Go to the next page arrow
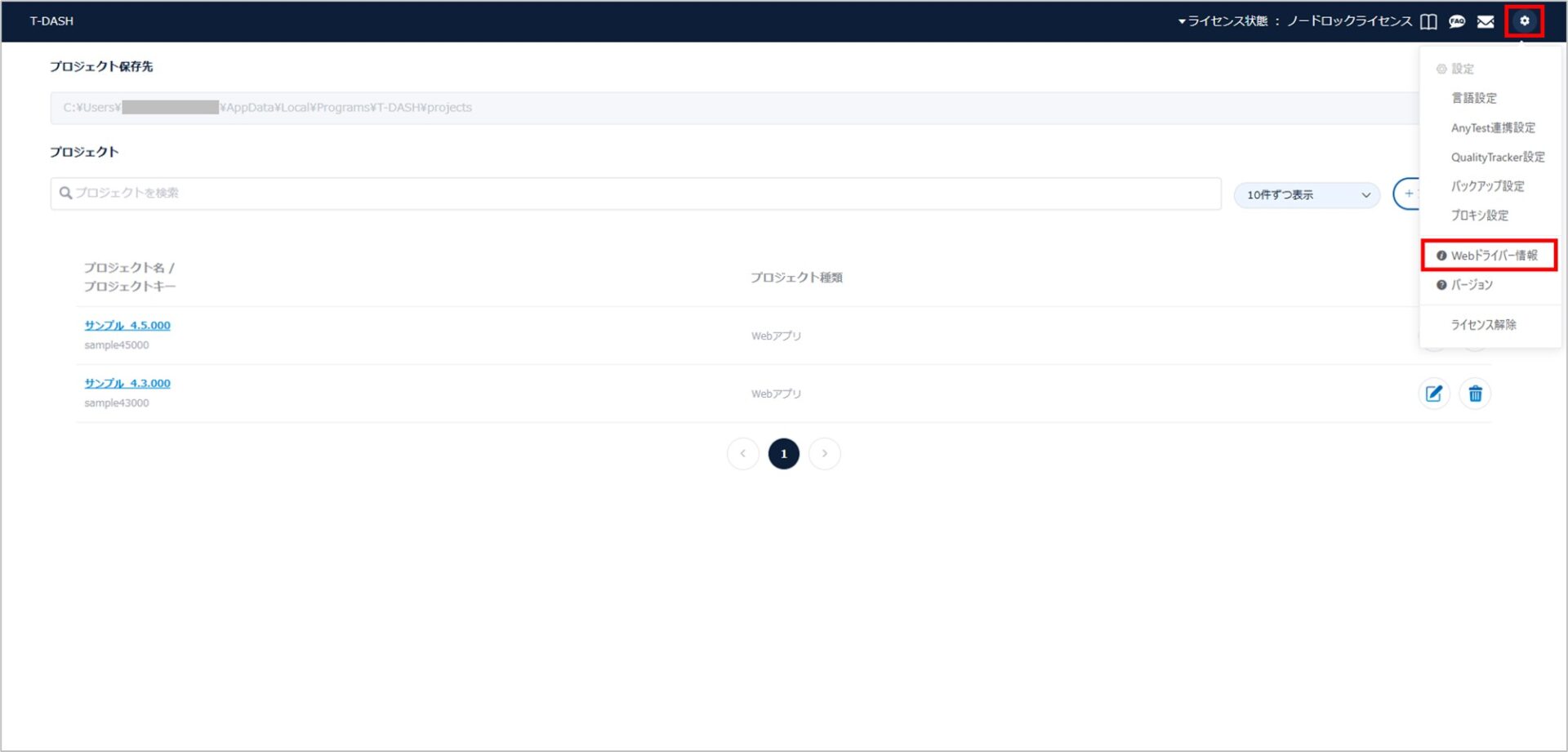This screenshot has width=1568, height=752. tap(824, 453)
